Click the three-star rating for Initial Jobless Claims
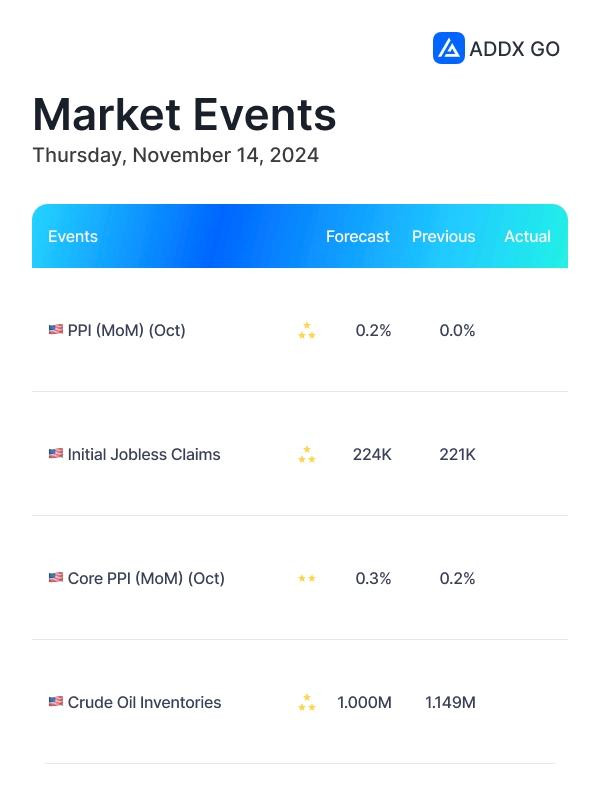This screenshot has width=600, height=800. (307, 454)
